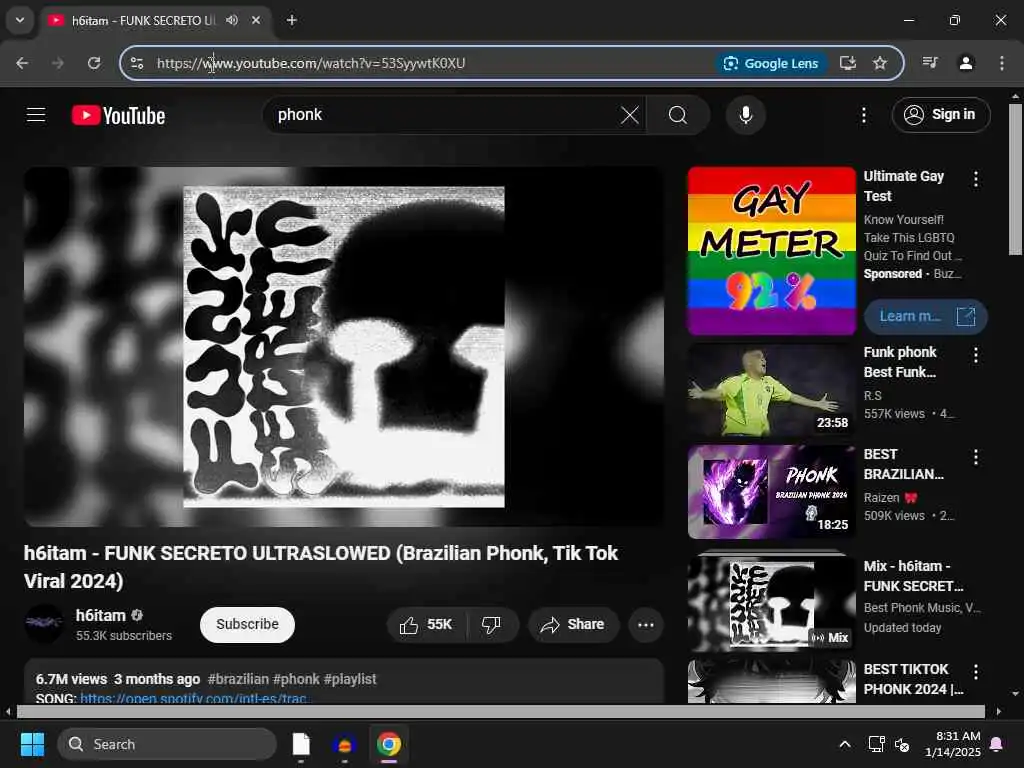Bookmark this page with the star

pyautogui.click(x=880, y=63)
